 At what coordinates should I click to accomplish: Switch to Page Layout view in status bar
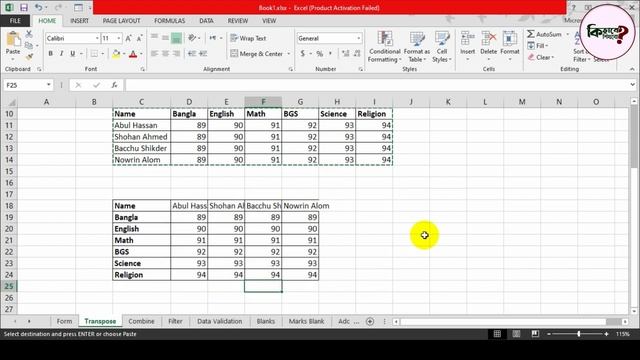coord(516,334)
